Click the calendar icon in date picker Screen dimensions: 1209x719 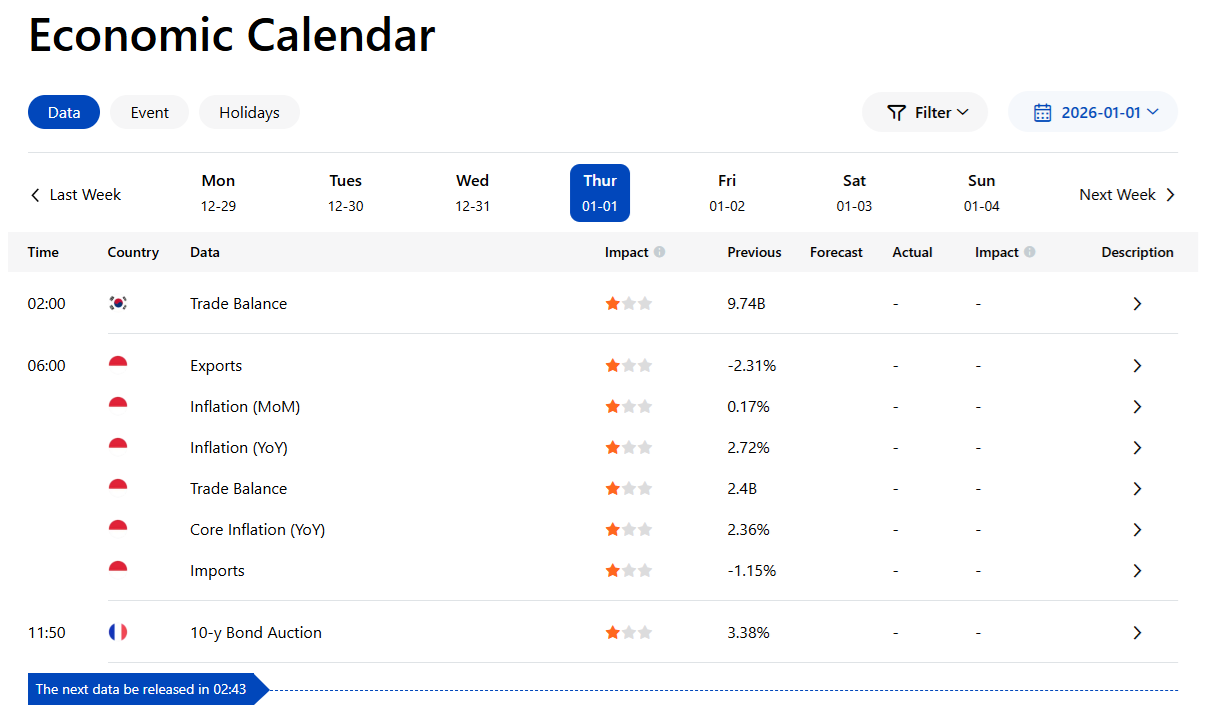[1043, 112]
